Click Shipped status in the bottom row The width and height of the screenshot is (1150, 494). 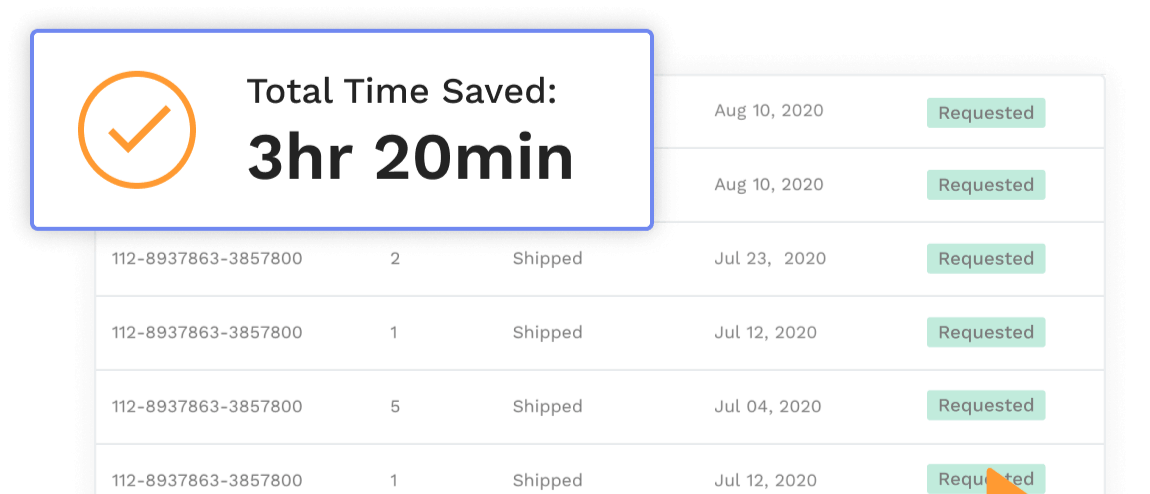click(547, 480)
